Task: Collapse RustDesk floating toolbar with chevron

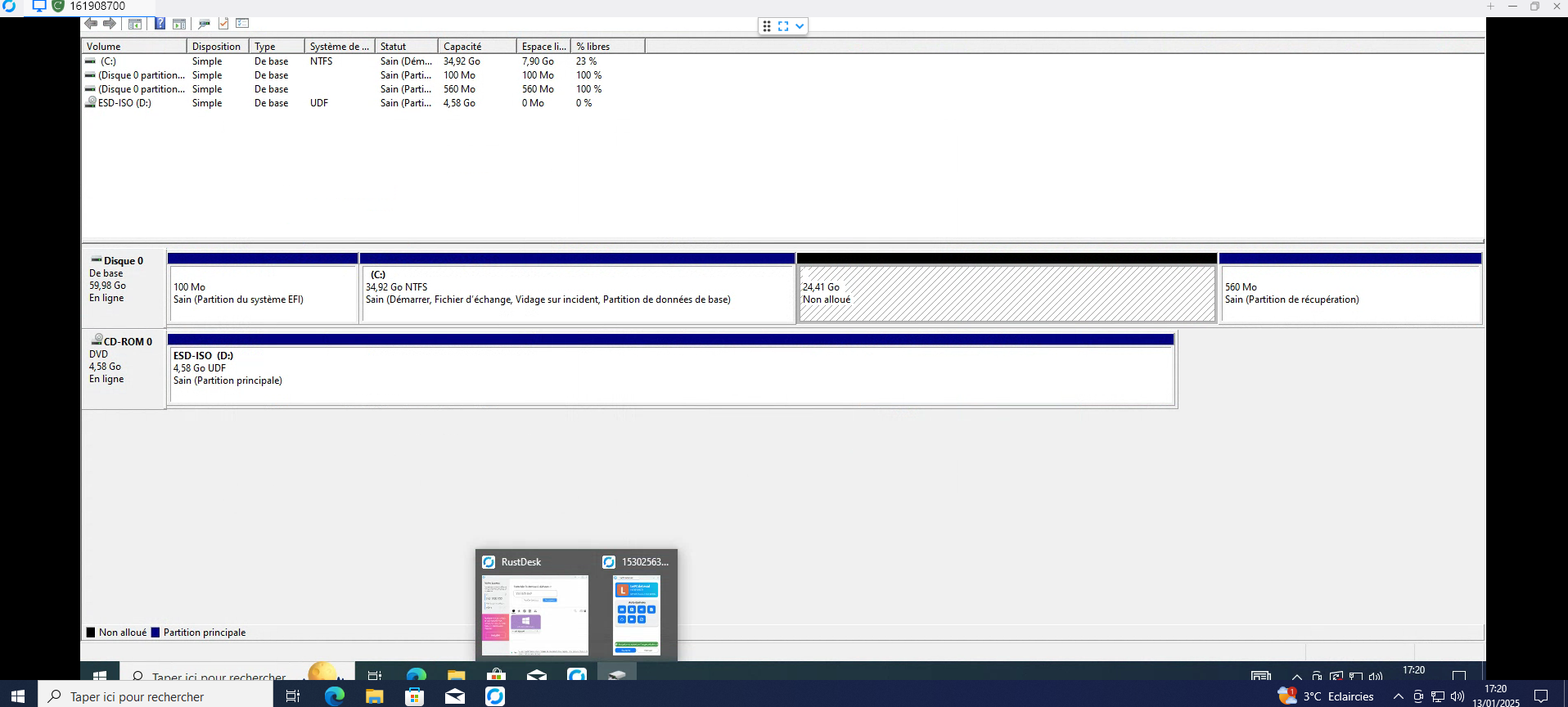Action: click(800, 26)
